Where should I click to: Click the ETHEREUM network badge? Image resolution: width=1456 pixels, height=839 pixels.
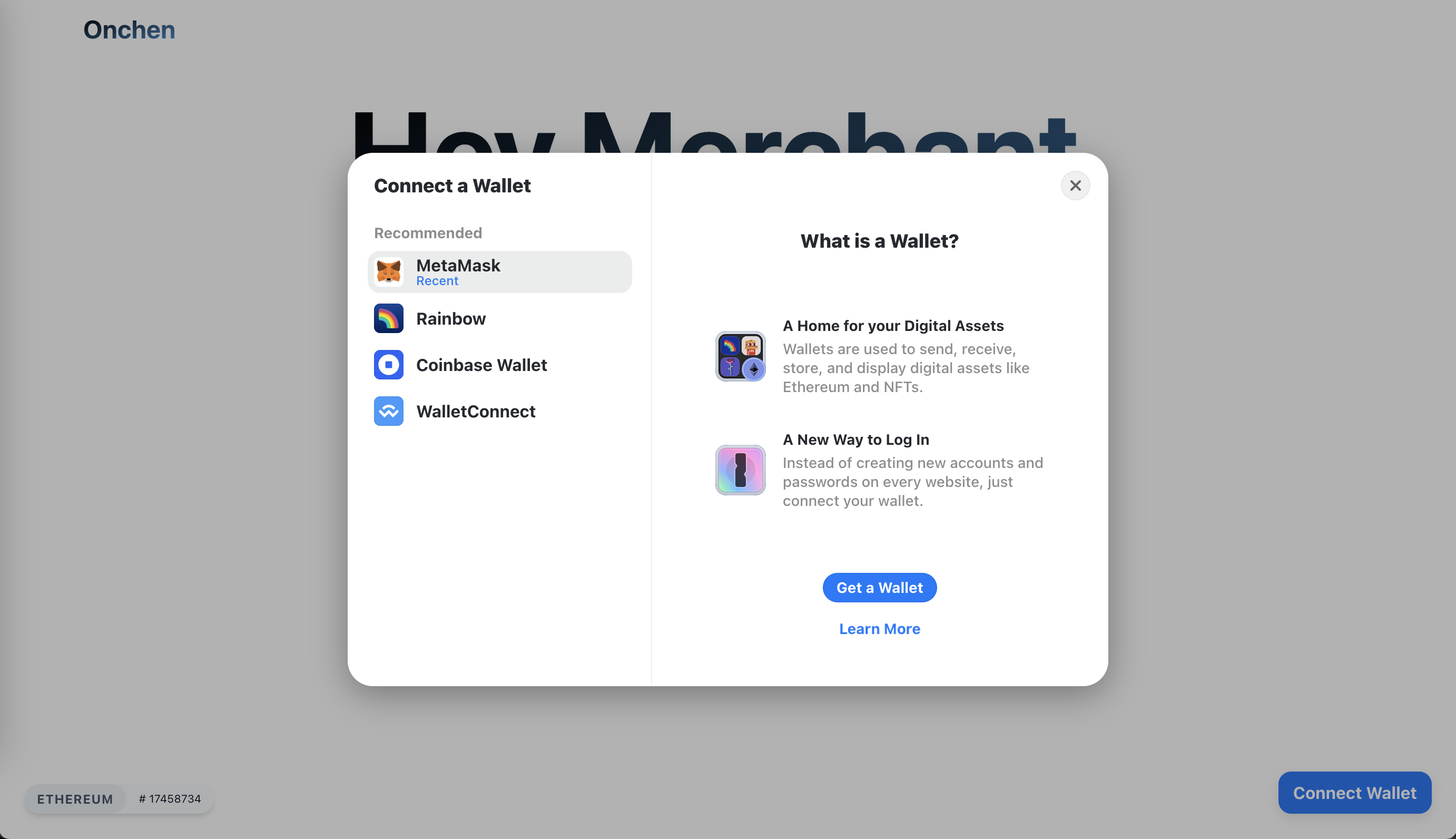pos(75,799)
